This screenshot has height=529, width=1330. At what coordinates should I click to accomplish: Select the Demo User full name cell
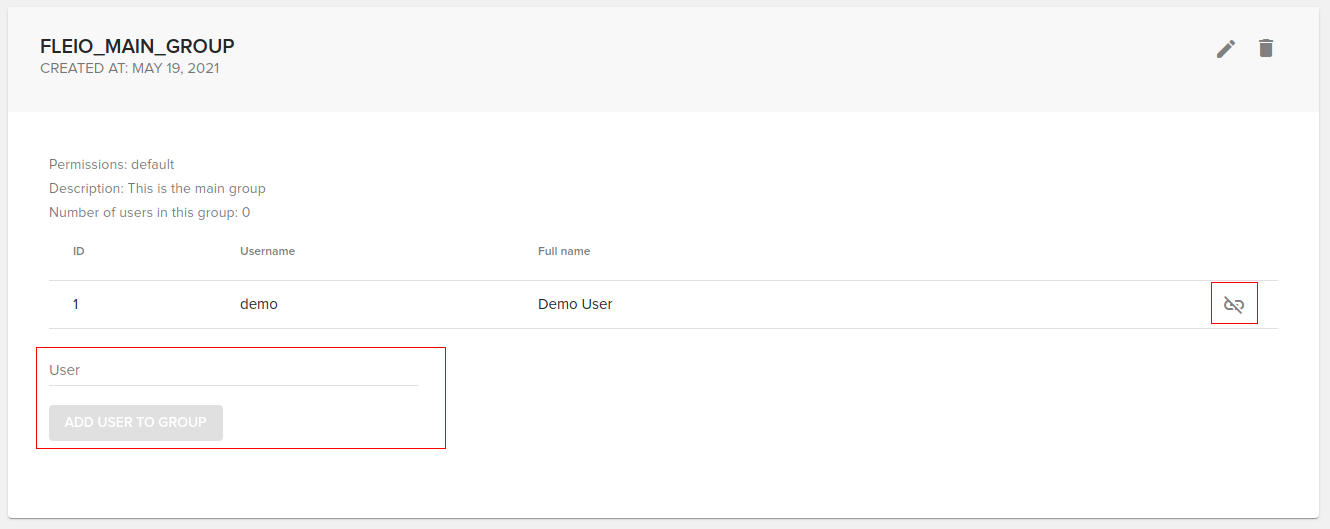pyautogui.click(x=575, y=304)
